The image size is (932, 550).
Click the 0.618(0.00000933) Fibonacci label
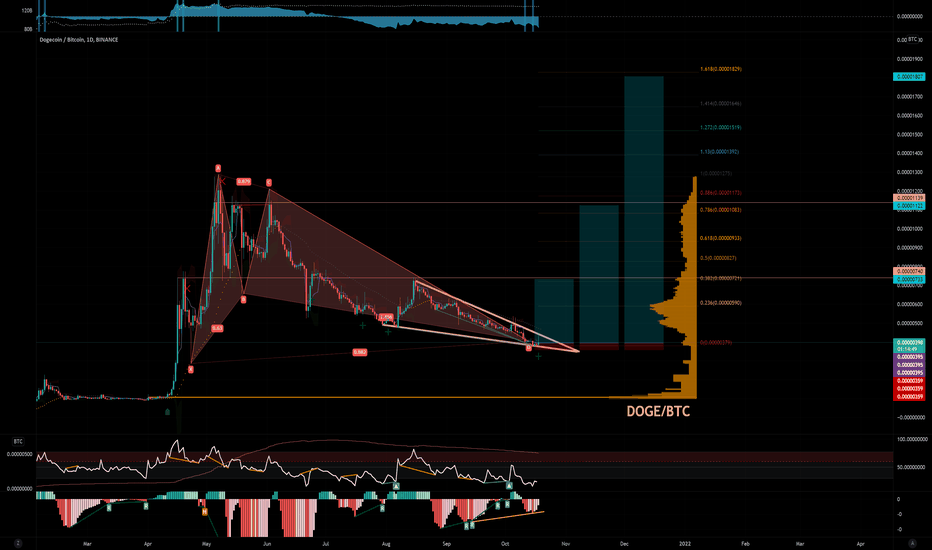point(721,238)
